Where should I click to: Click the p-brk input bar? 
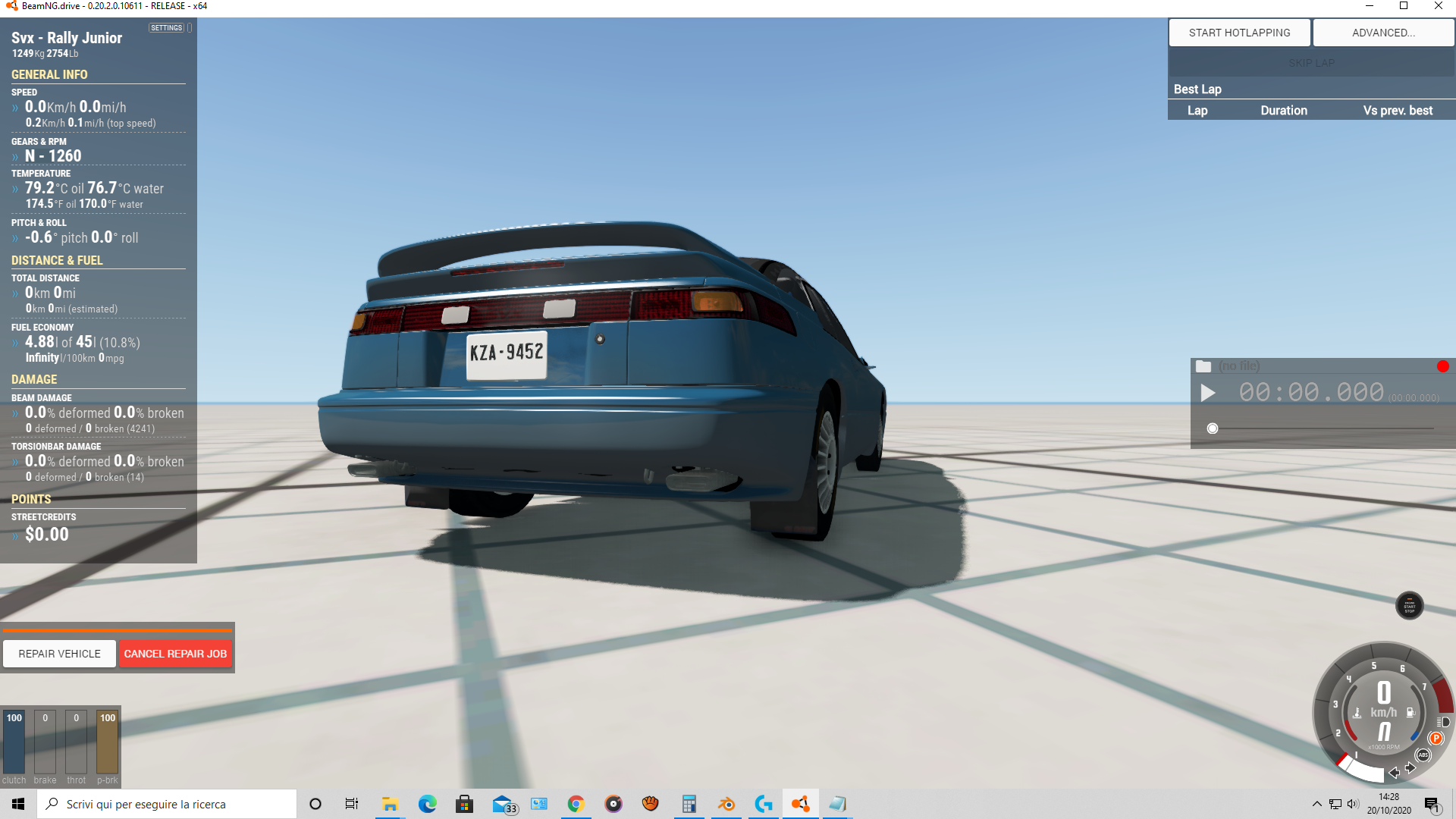108,742
